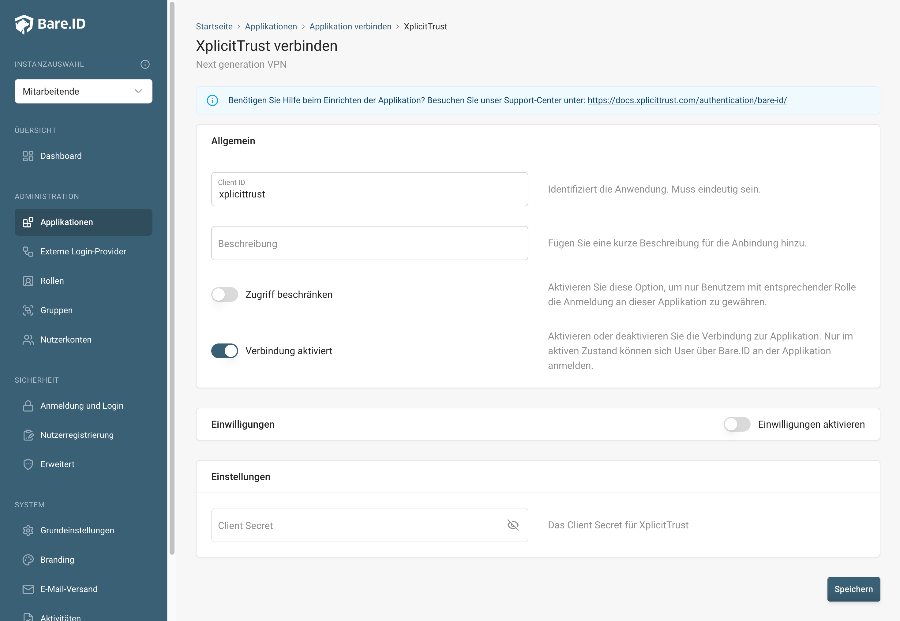Click the Externe Login-Provider icon
Image resolution: width=900 pixels, height=621 pixels.
tap(28, 251)
